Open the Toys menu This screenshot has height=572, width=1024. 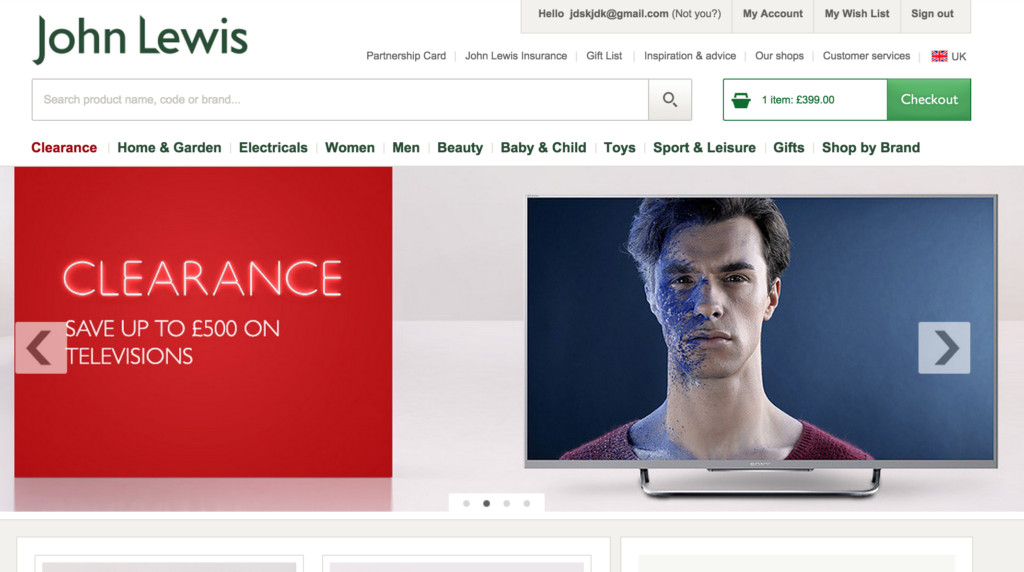619,148
